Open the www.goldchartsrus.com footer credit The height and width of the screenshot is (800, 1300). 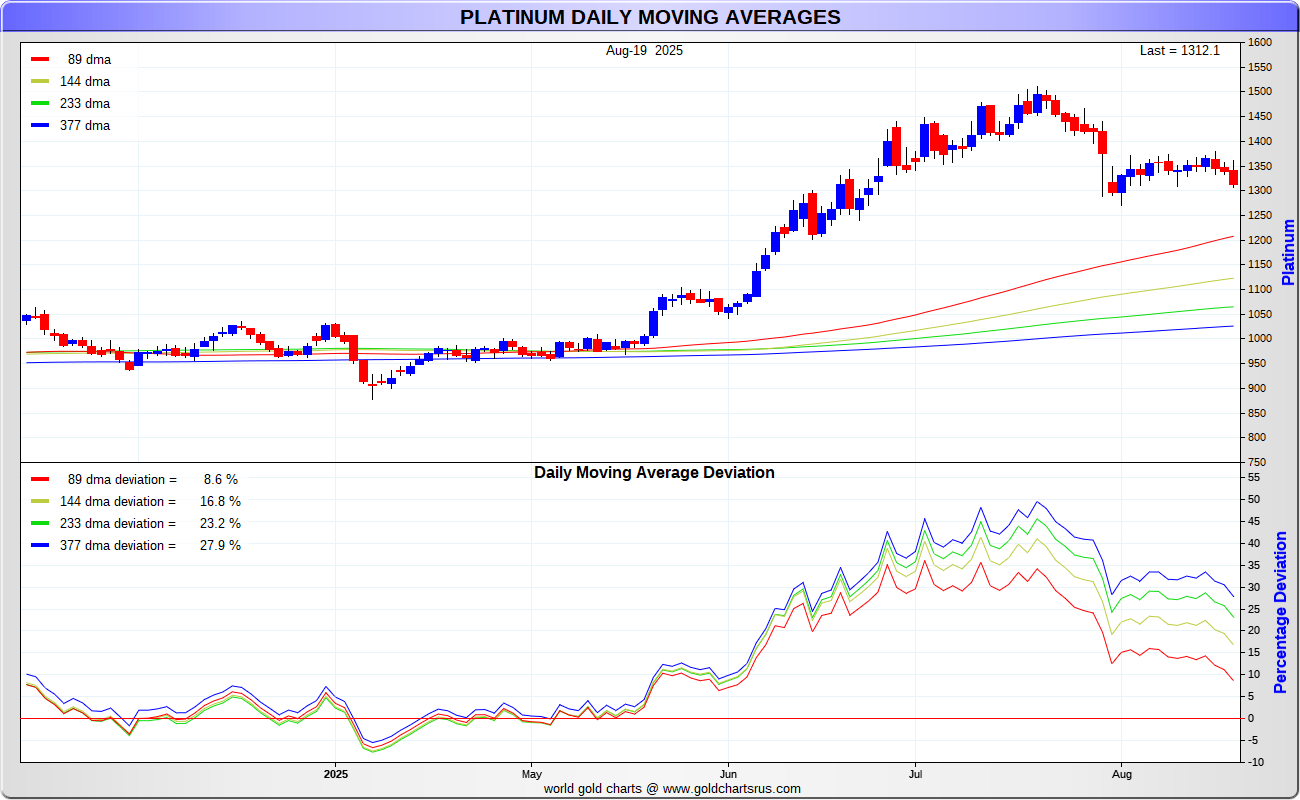coord(732,788)
